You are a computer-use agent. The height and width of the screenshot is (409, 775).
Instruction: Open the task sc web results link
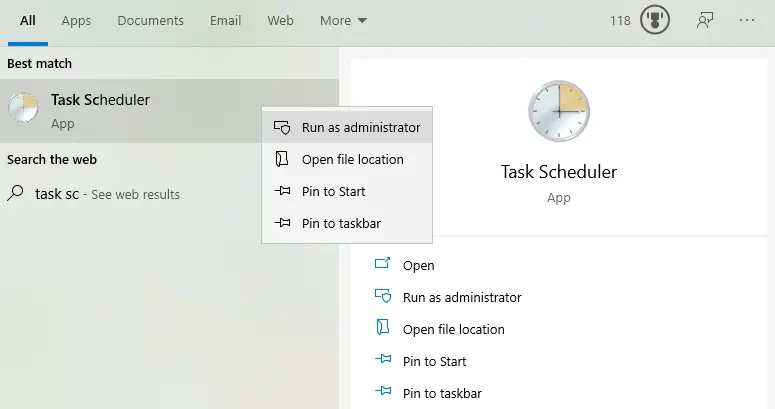pyautogui.click(x=107, y=194)
